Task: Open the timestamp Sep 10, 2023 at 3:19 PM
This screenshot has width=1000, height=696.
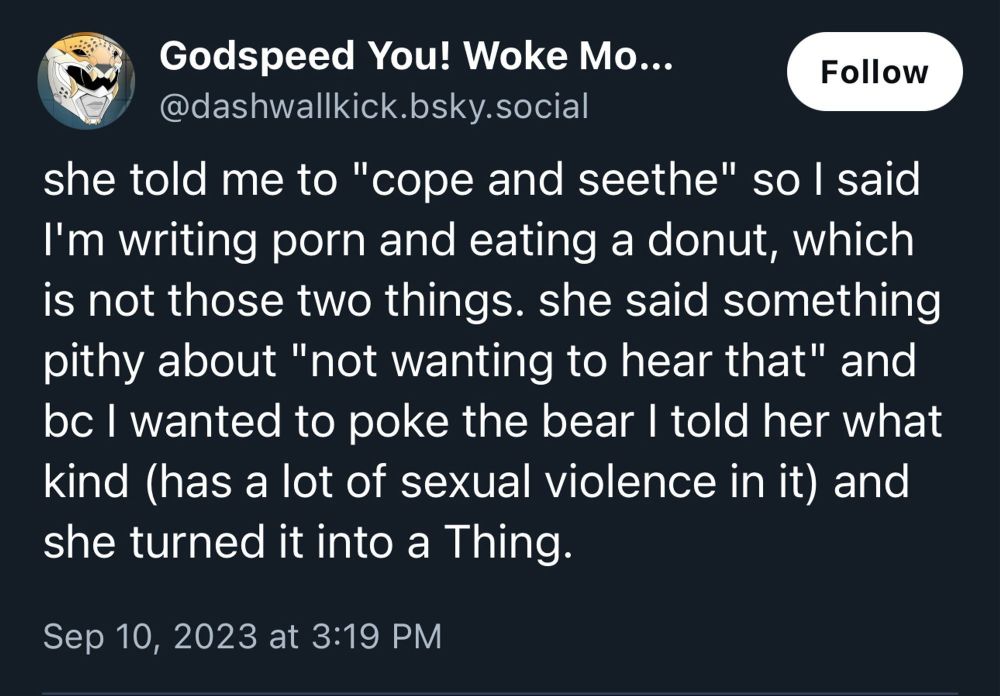Action: coord(241,633)
